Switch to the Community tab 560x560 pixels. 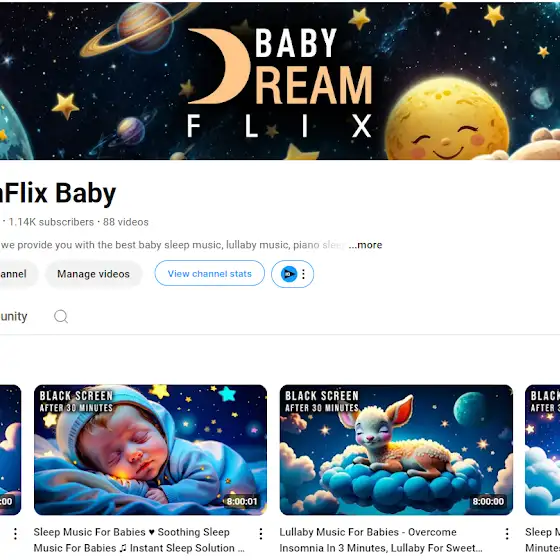[x=14, y=316]
